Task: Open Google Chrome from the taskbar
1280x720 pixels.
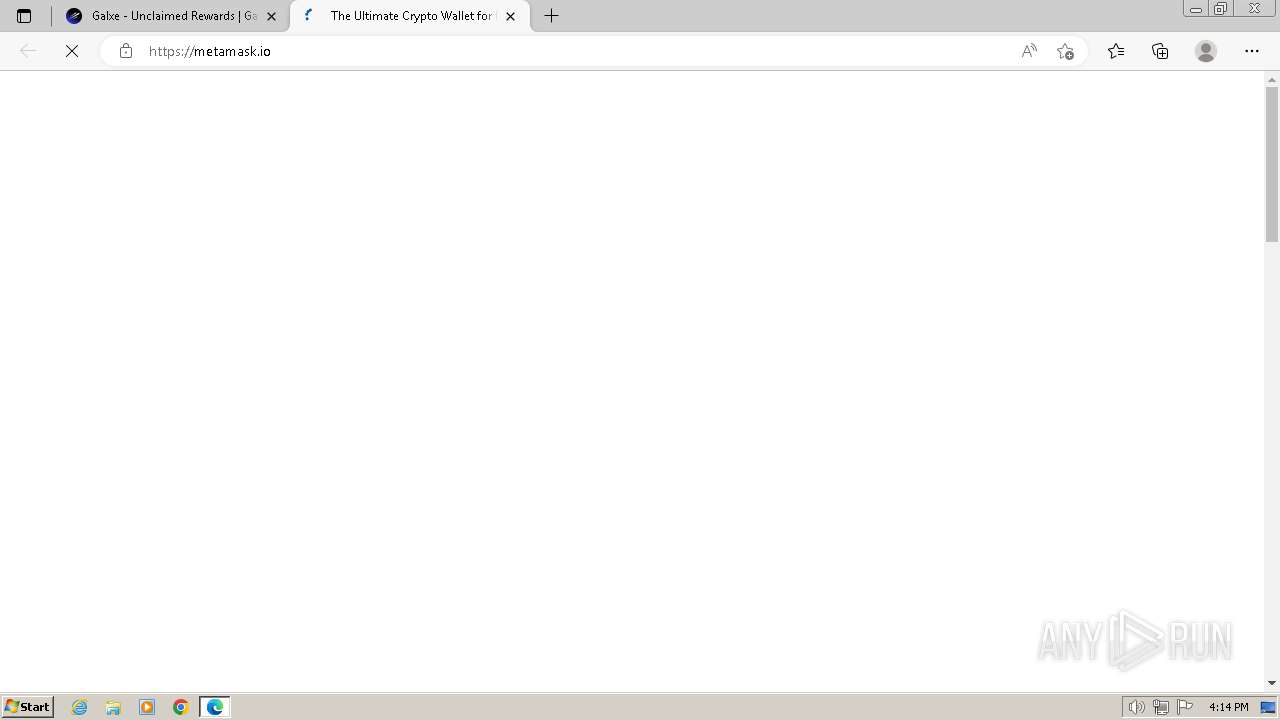Action: click(x=181, y=707)
